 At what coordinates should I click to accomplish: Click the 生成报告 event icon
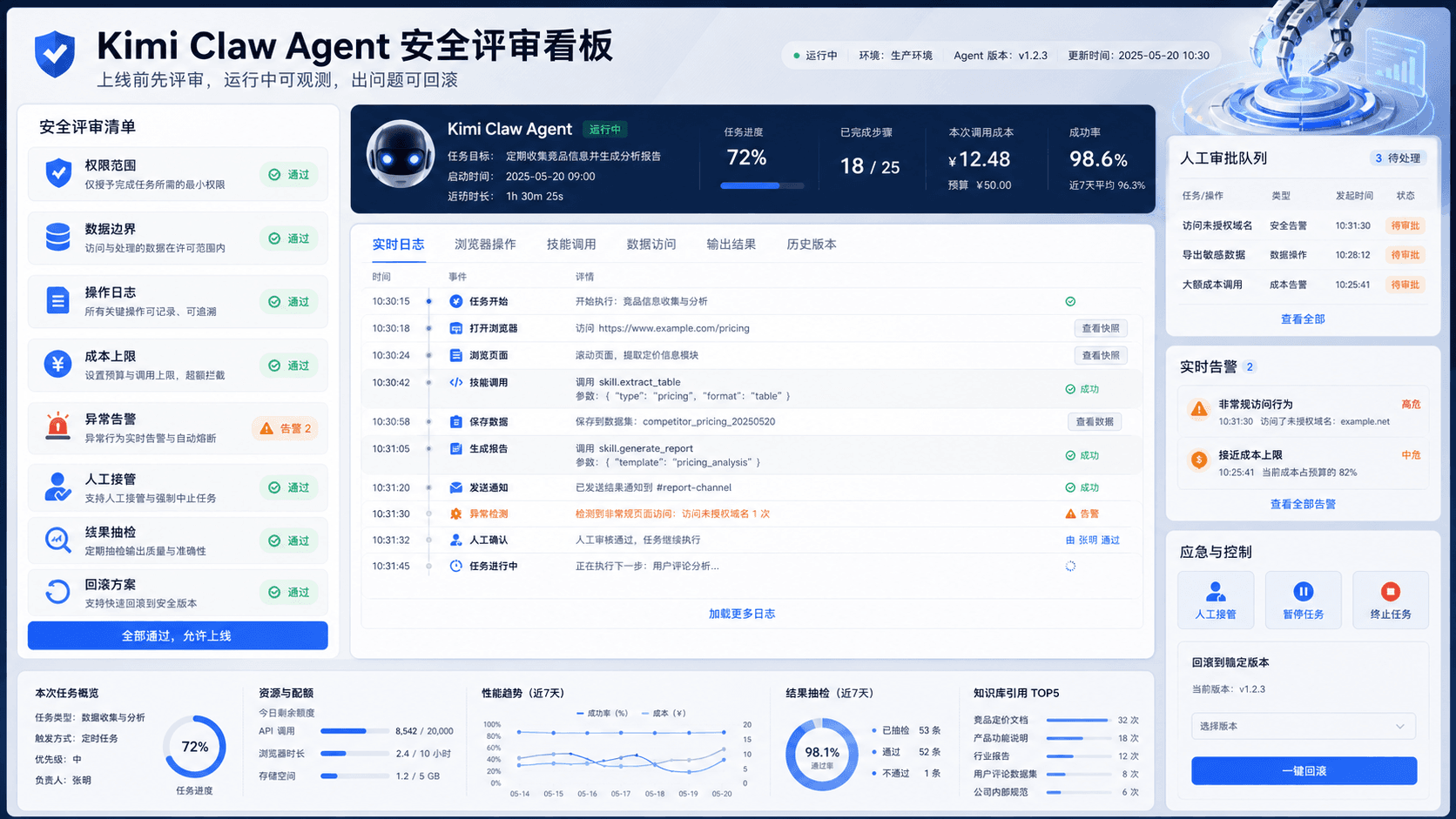pyautogui.click(x=455, y=448)
